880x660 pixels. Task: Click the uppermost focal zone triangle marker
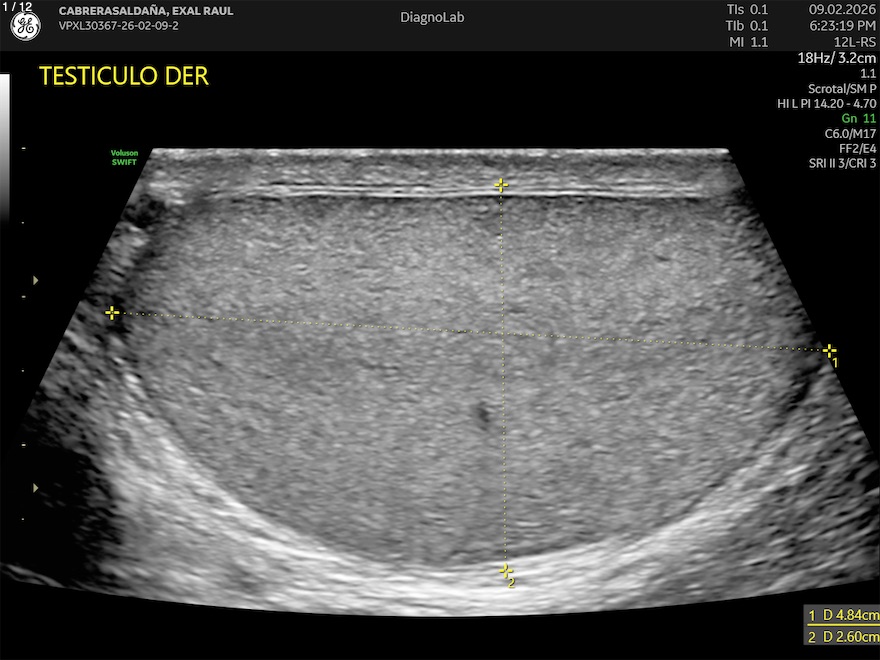36,280
